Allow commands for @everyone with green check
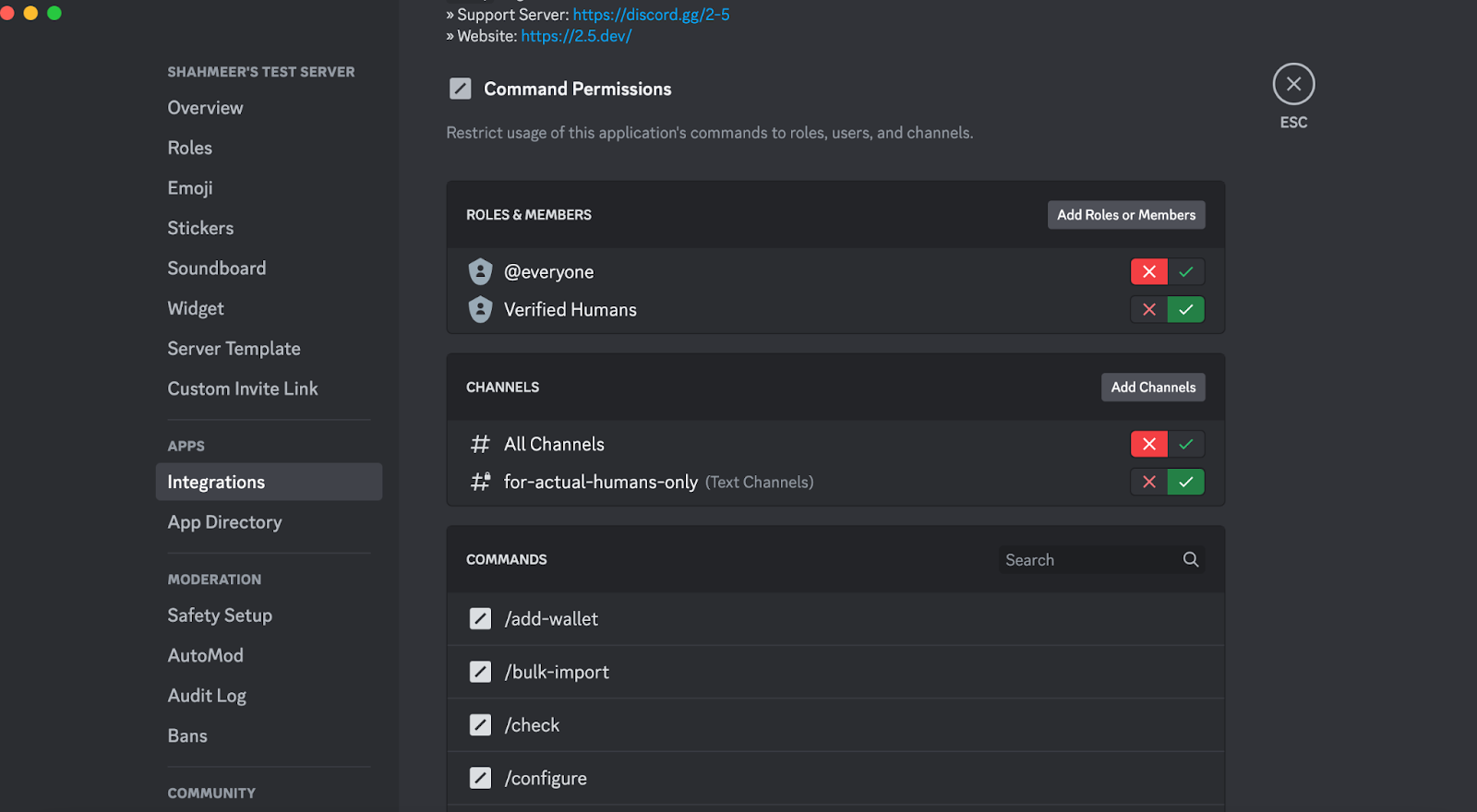The image size is (1477, 812). 1186,271
